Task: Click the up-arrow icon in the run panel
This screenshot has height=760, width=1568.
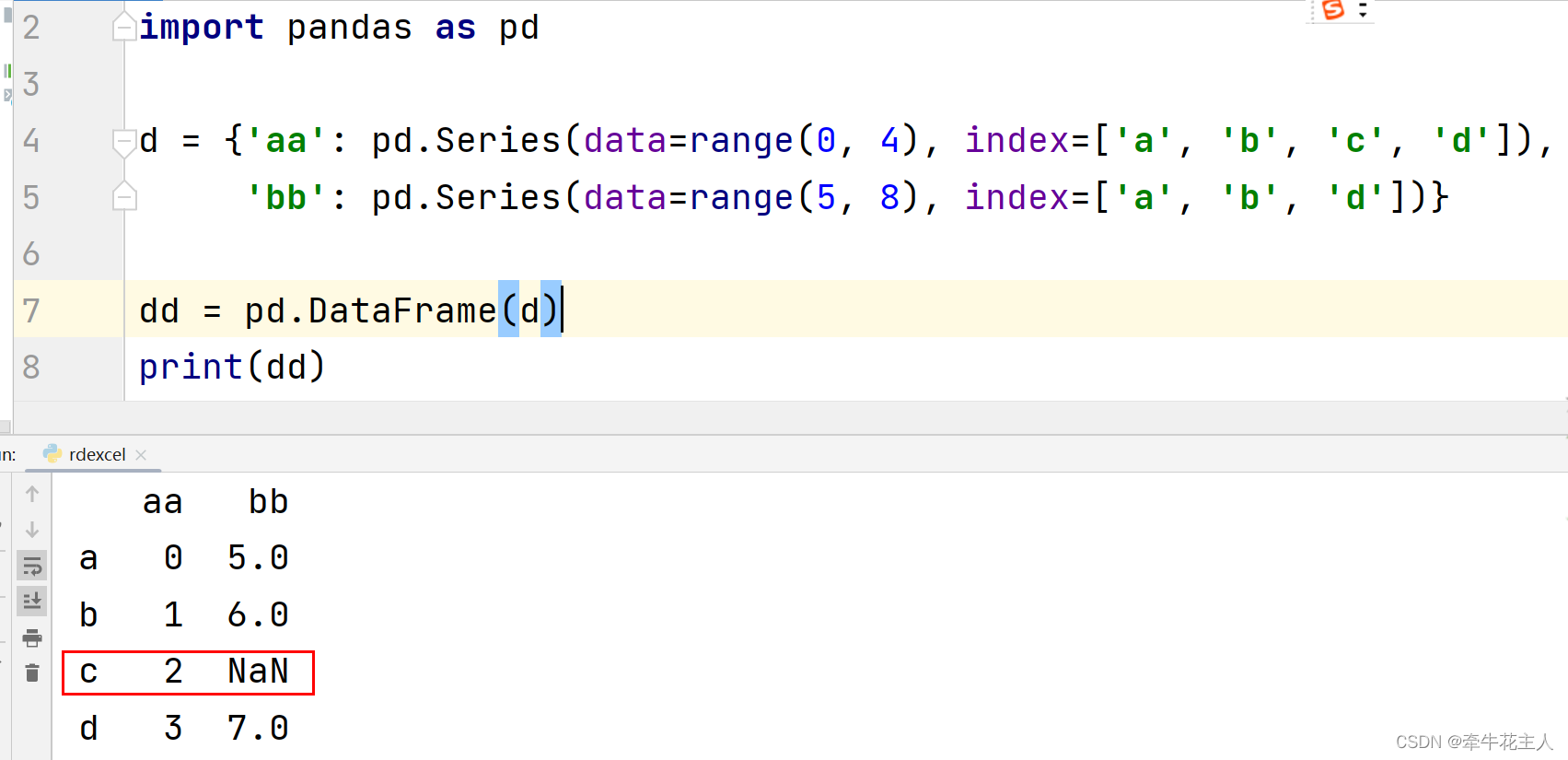Action: tap(32, 494)
